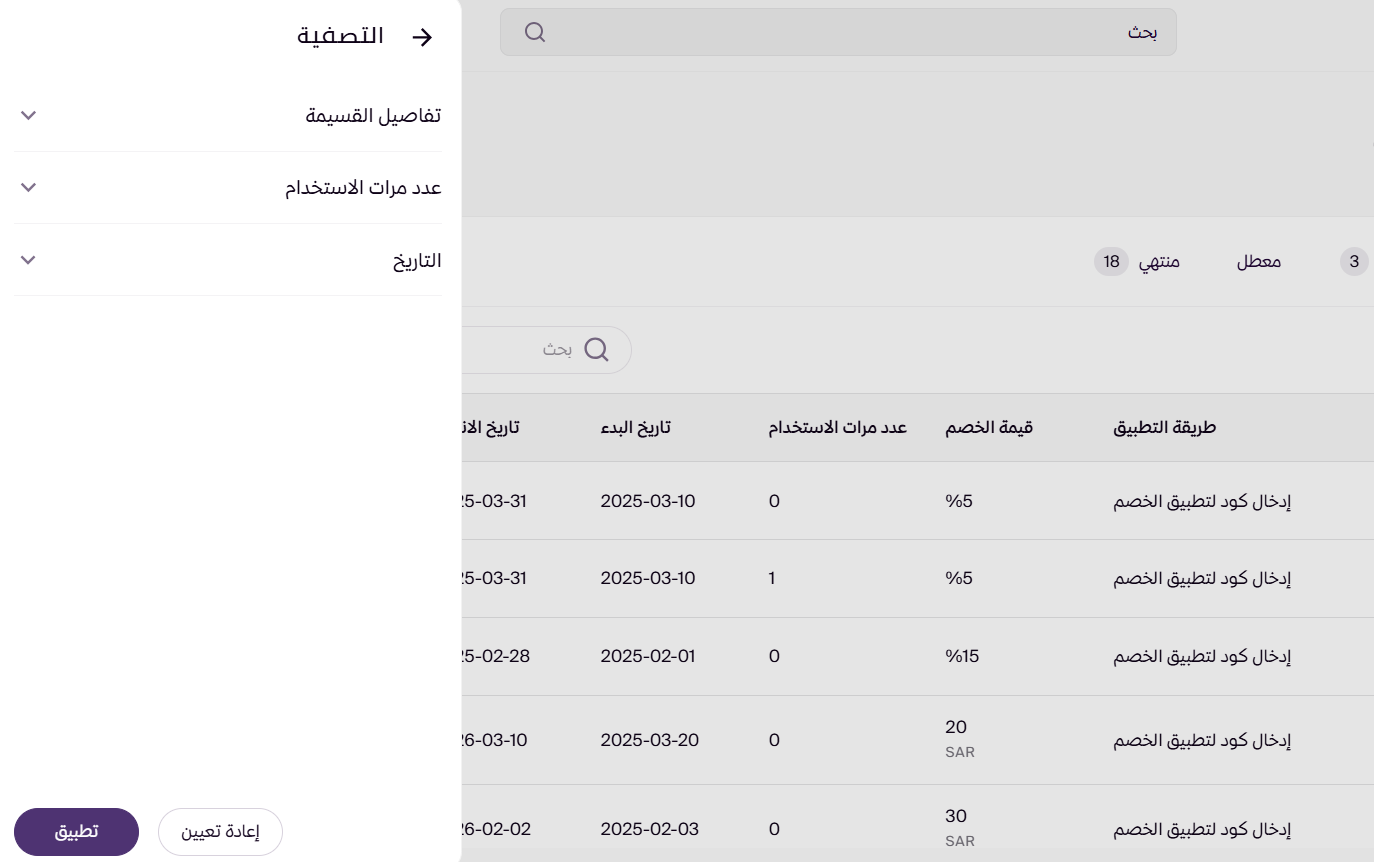Select the 30 SAR discount cell
This screenshot has width=1374, height=862.
(x=960, y=828)
